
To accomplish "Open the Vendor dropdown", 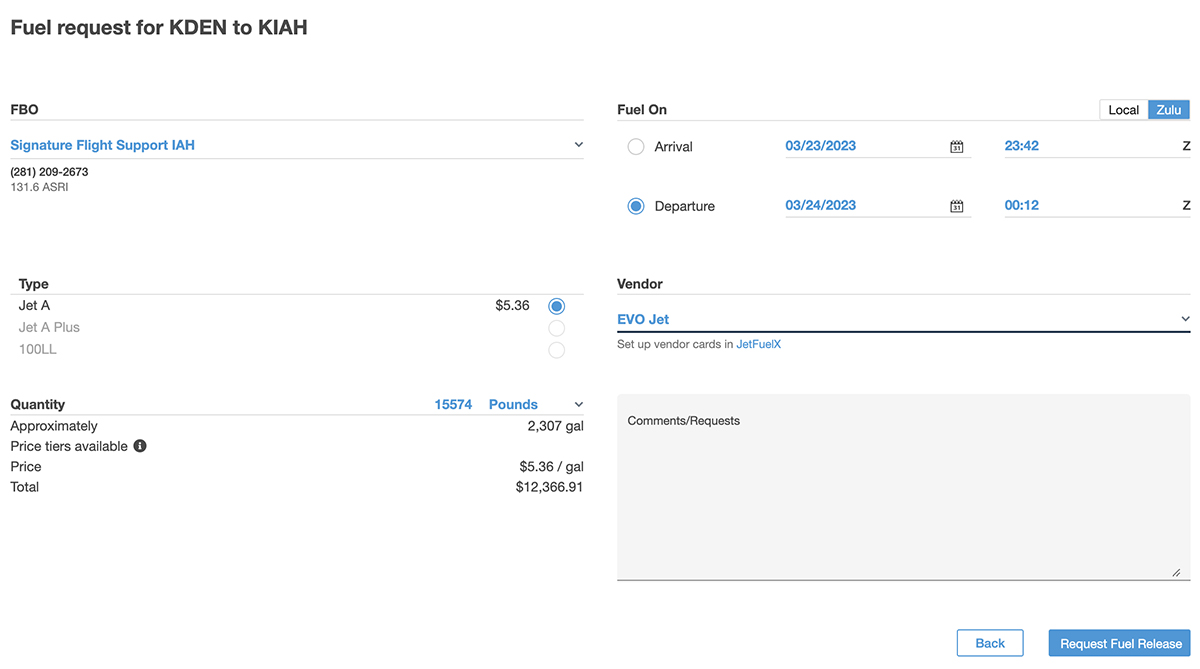I will click(1185, 319).
